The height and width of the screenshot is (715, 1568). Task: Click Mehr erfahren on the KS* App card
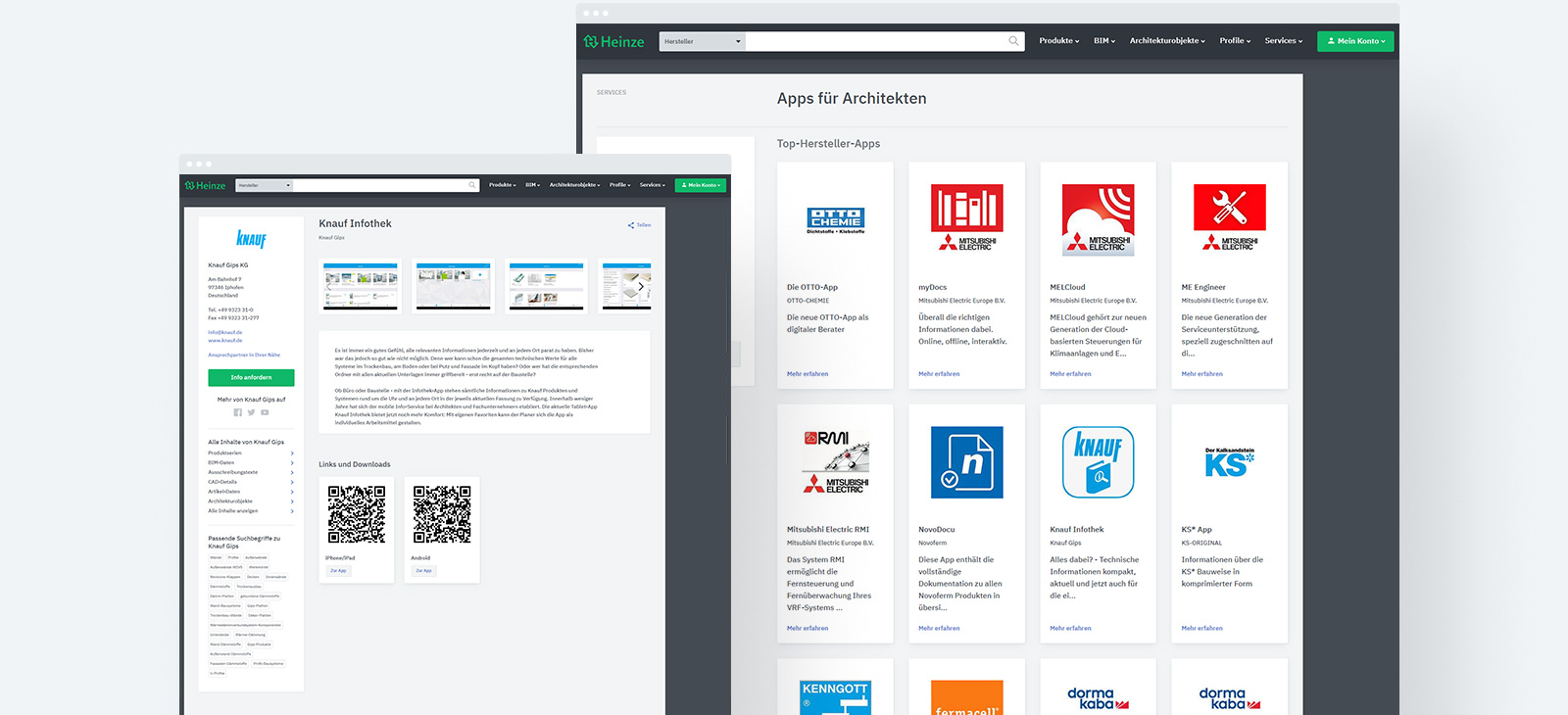1201,629
